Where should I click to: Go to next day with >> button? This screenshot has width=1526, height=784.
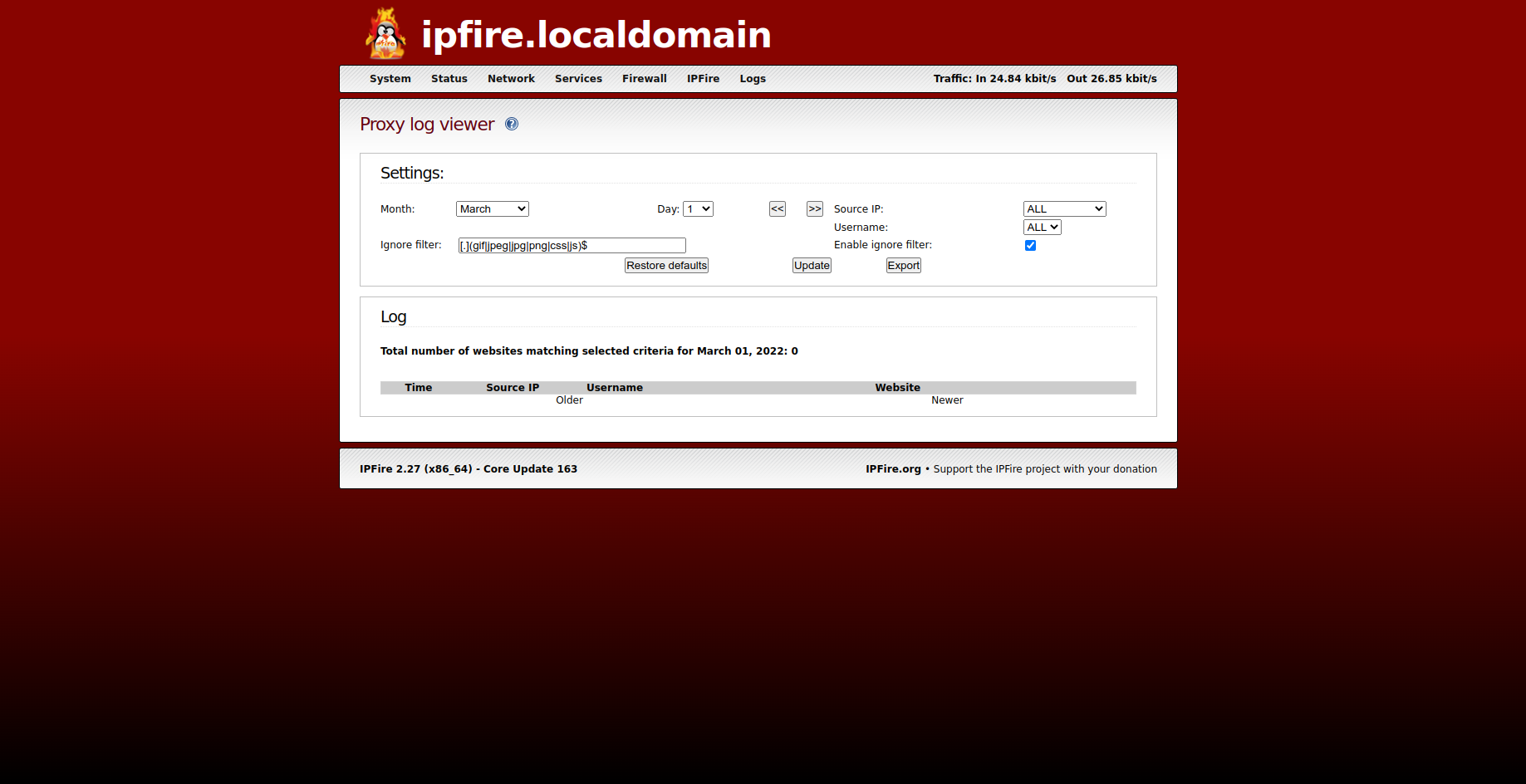(815, 209)
